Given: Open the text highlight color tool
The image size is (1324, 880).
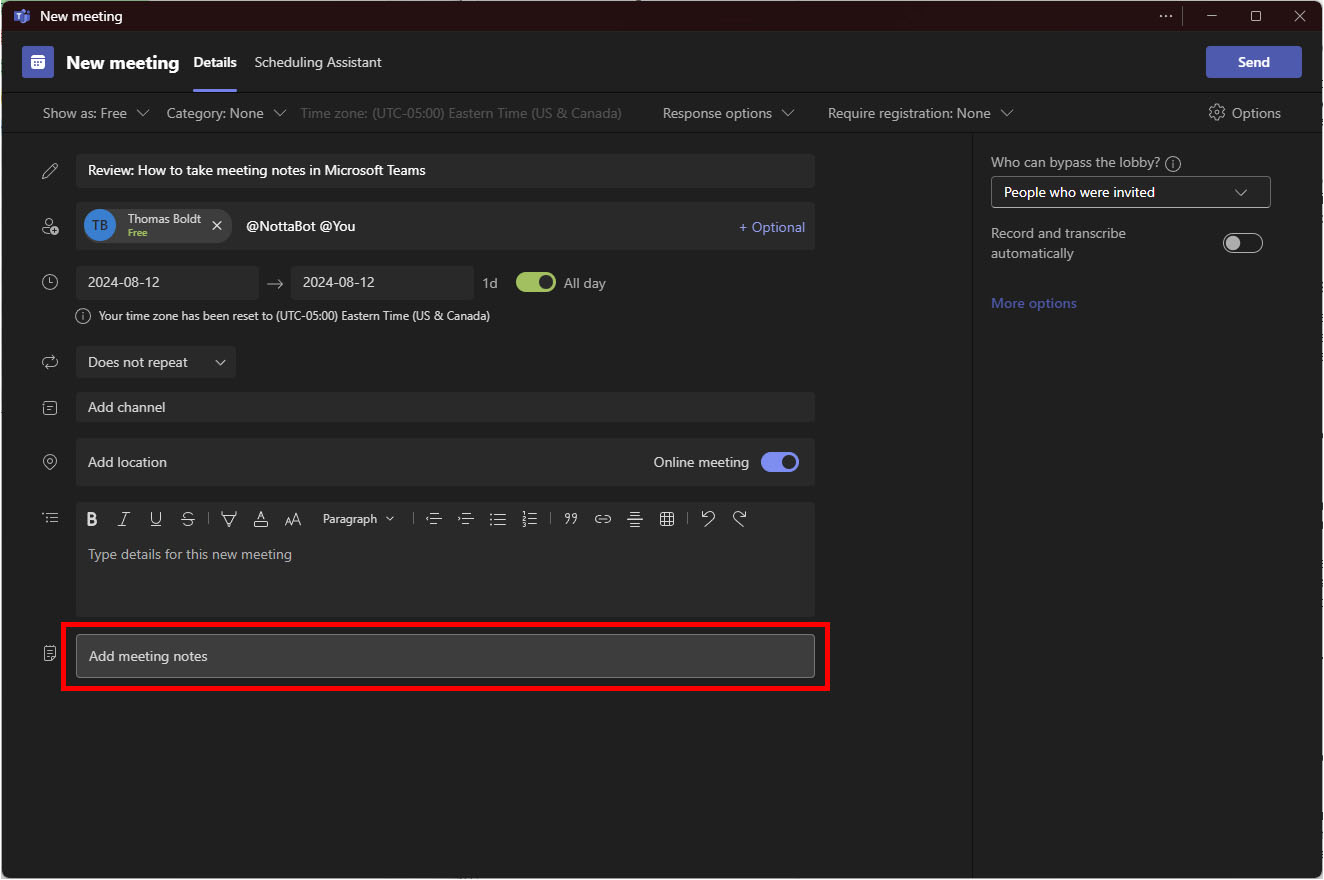Looking at the screenshot, I should tap(229, 519).
